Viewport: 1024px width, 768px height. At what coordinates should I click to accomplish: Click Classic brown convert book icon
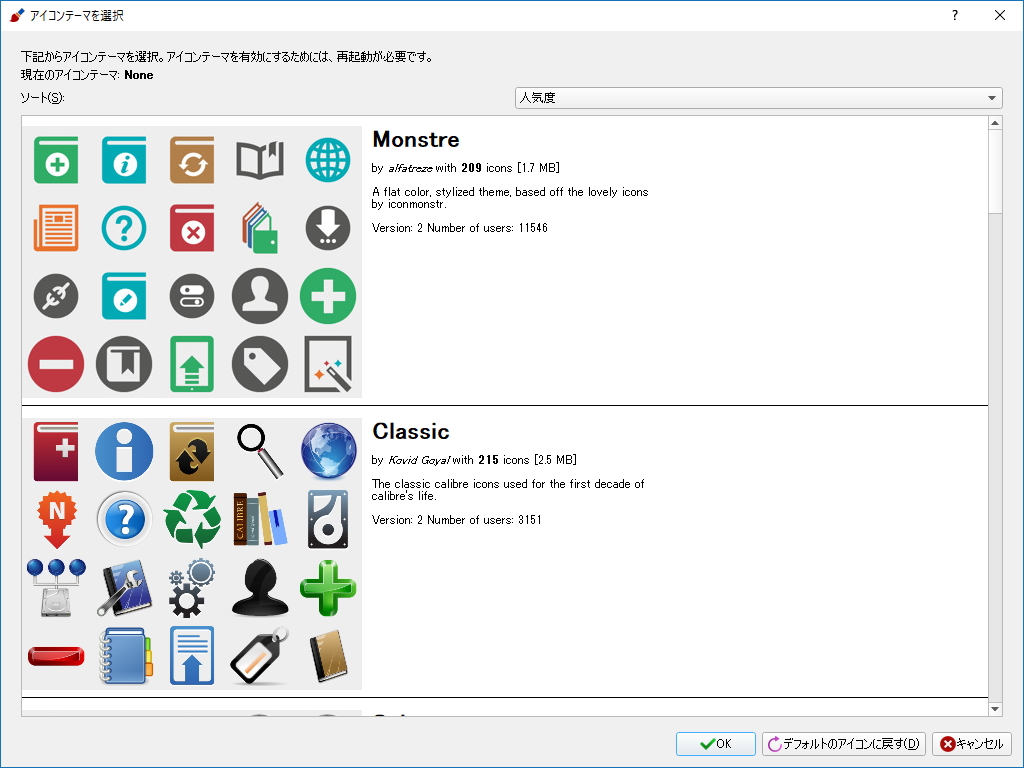pyautogui.click(x=192, y=451)
